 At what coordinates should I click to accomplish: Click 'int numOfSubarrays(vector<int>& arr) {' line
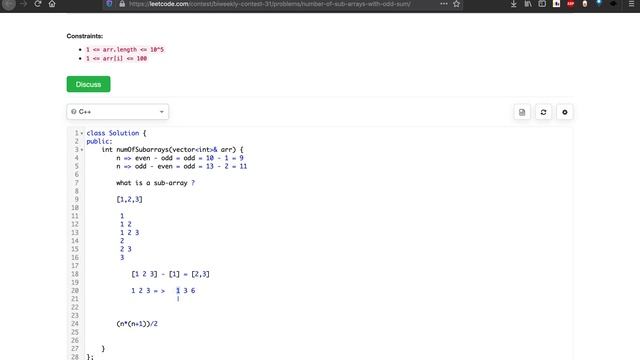pos(172,150)
